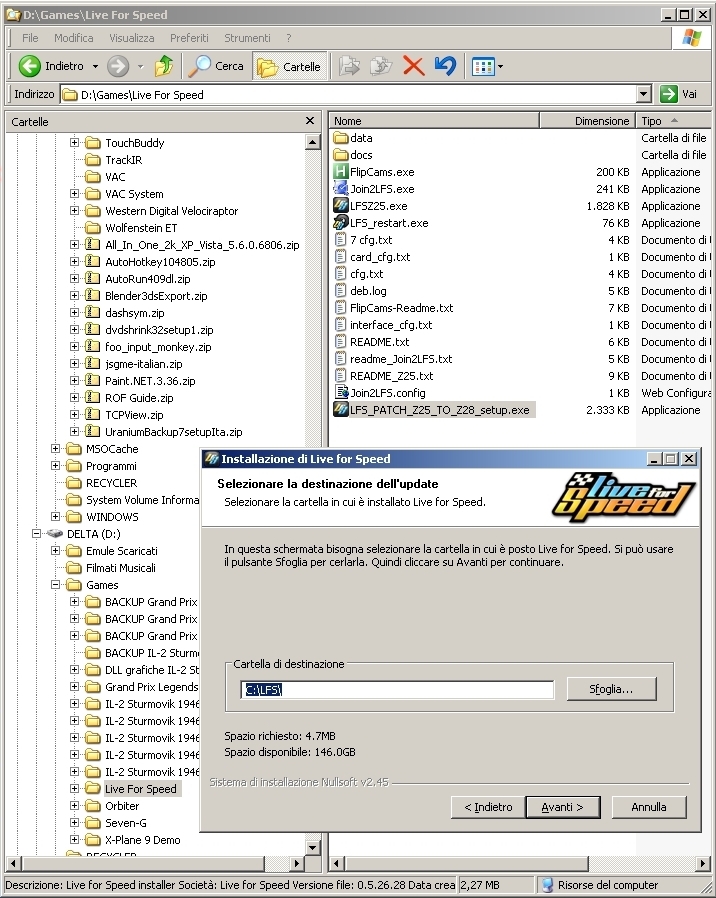The height and width of the screenshot is (898, 716).
Task: Select the interface_cfg.txt file
Action: click(x=391, y=325)
